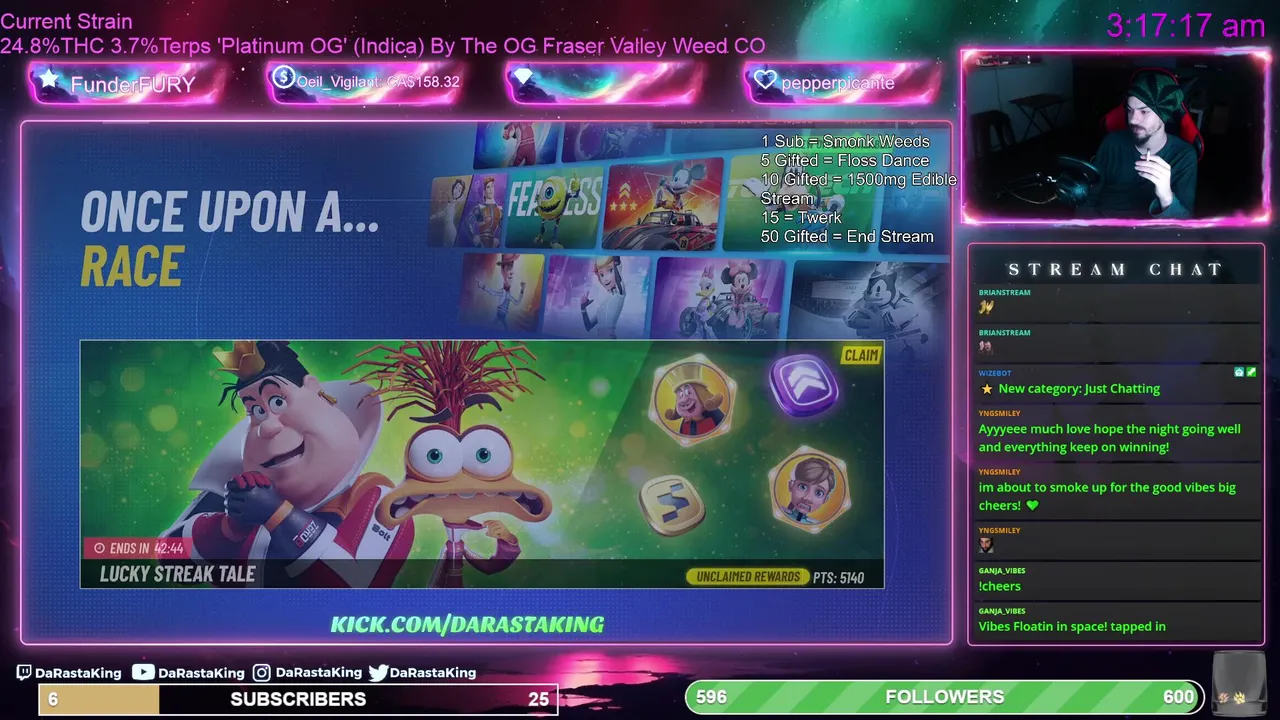
Task: Select the purple chevron upgrade token
Action: click(804, 385)
